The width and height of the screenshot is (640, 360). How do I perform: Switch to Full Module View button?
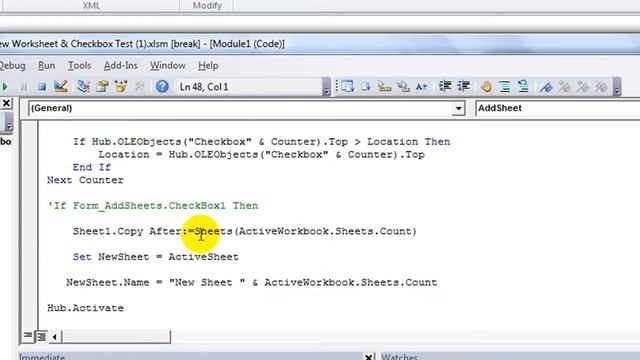(41, 336)
